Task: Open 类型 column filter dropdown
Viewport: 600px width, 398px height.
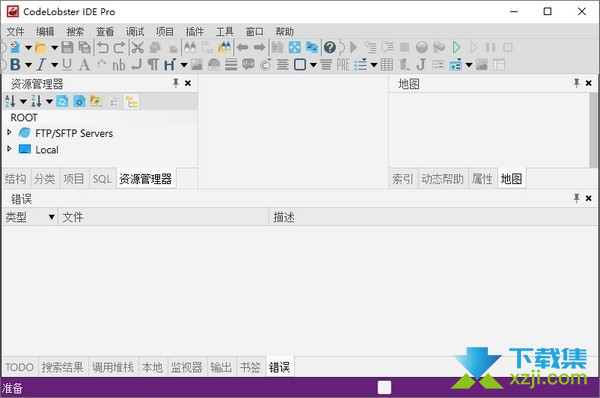Action: tap(51, 217)
